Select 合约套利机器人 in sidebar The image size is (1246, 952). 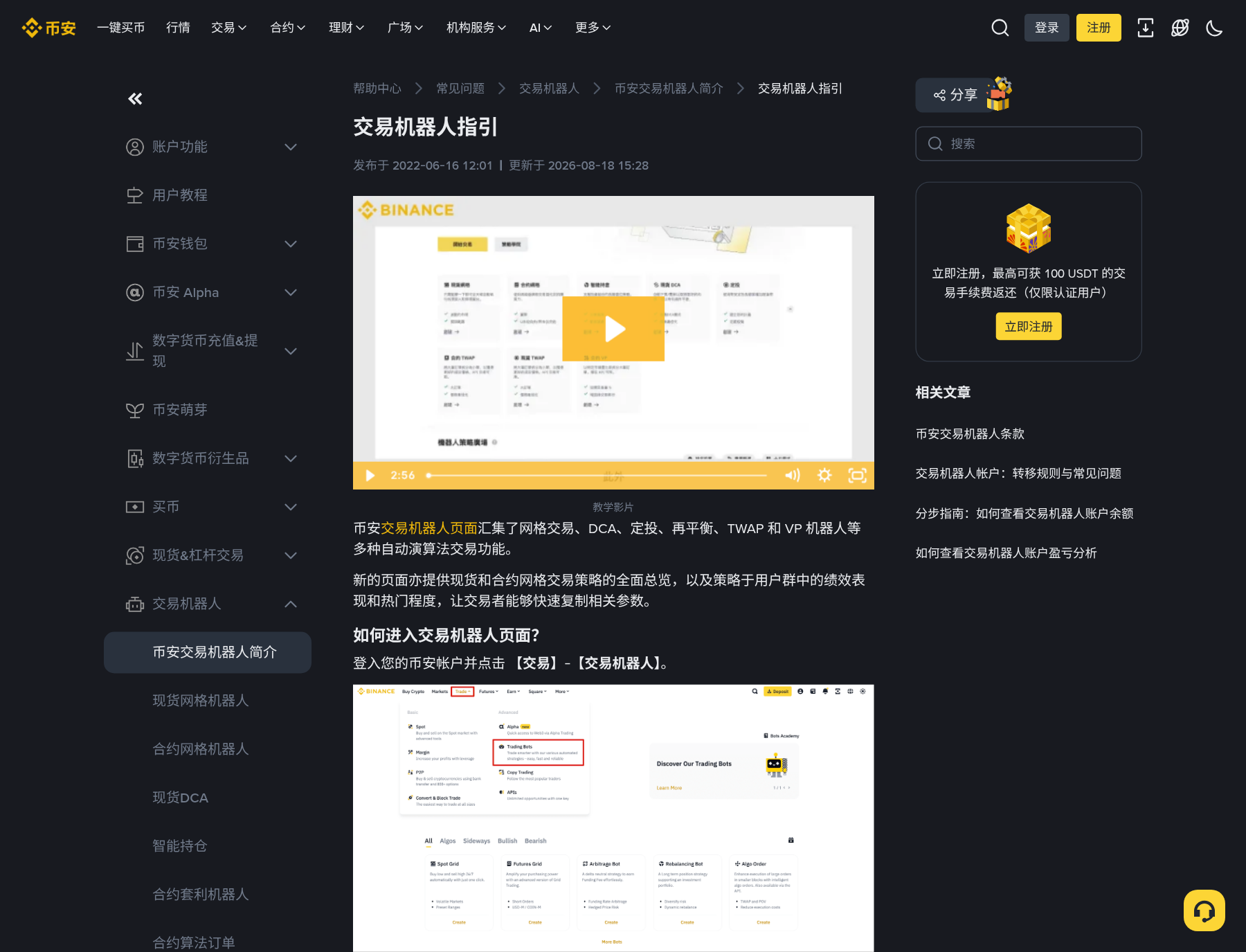[x=201, y=895]
